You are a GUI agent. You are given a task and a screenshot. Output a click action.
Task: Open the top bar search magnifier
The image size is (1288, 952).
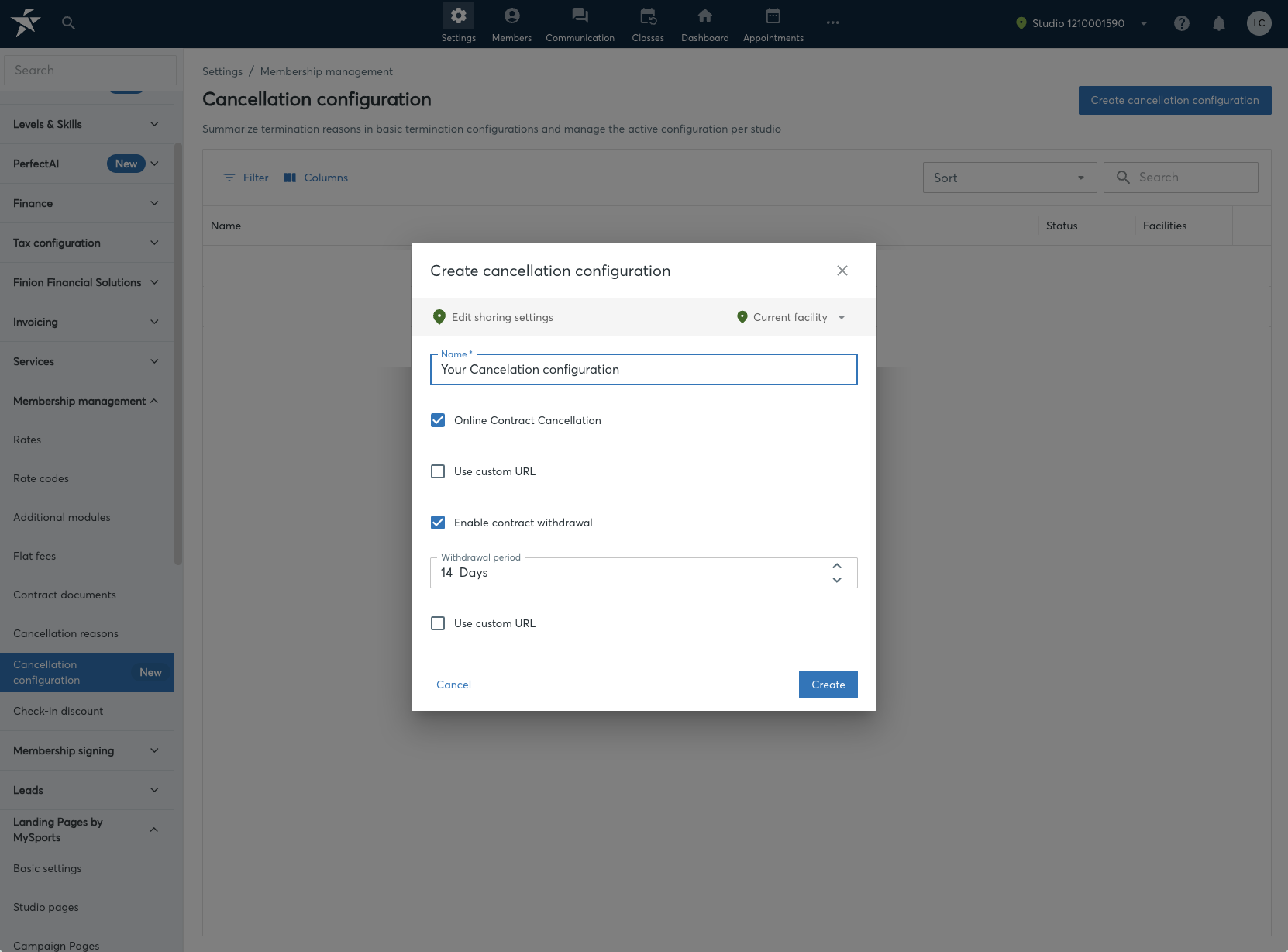pos(68,23)
